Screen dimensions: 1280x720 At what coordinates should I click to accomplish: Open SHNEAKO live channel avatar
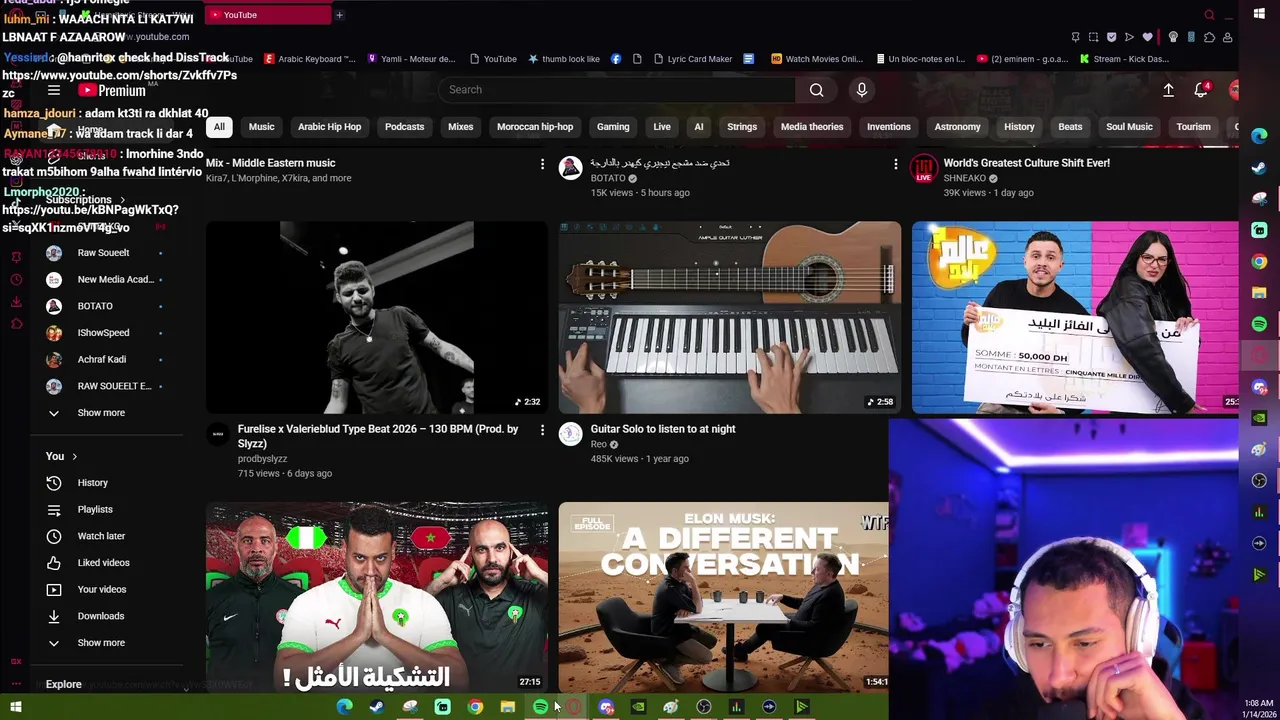923,167
